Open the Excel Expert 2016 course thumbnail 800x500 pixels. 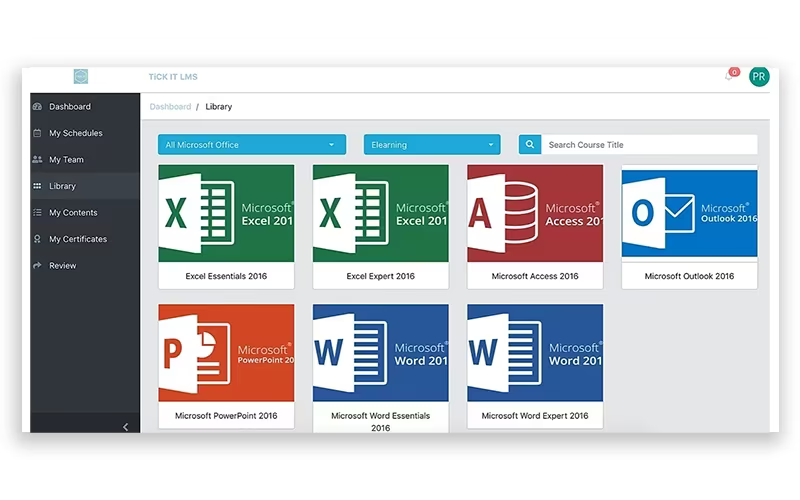point(381,213)
